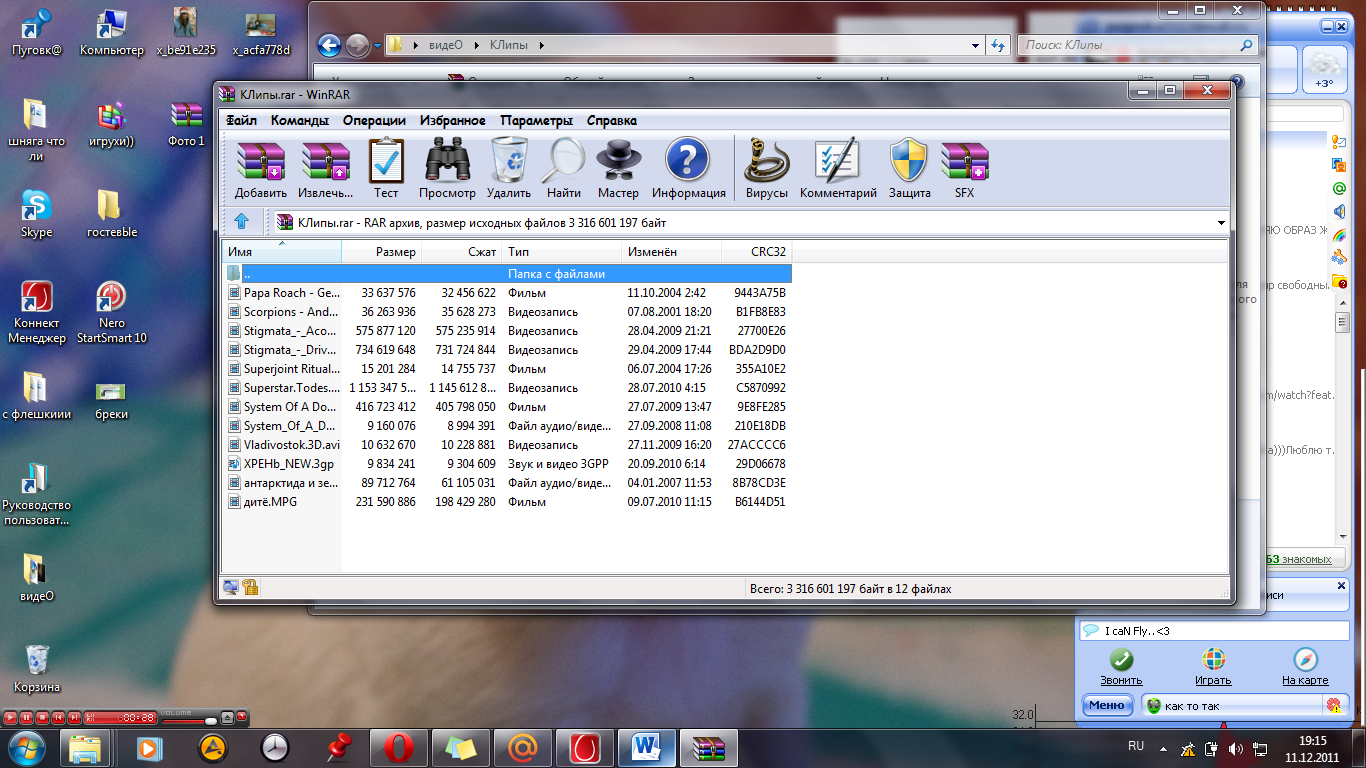Open Коннект Менеджер desktop icon
The width and height of the screenshot is (1366, 768).
pyautogui.click(x=37, y=297)
